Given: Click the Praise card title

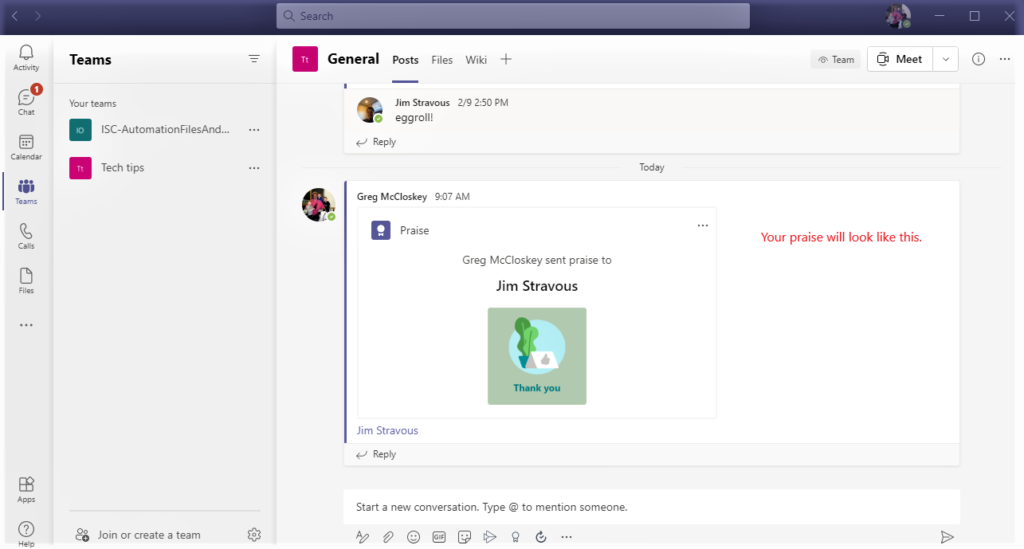Looking at the screenshot, I should 414,230.
